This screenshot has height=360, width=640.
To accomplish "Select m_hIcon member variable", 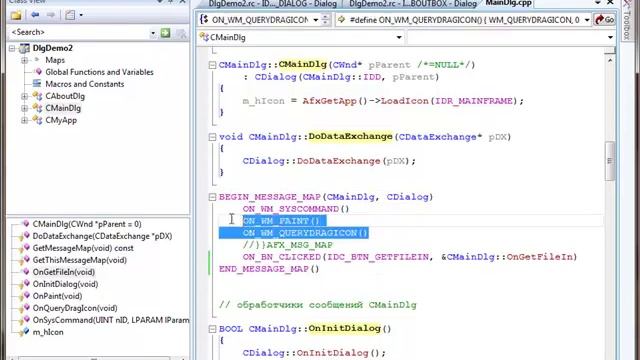I will tap(48, 332).
